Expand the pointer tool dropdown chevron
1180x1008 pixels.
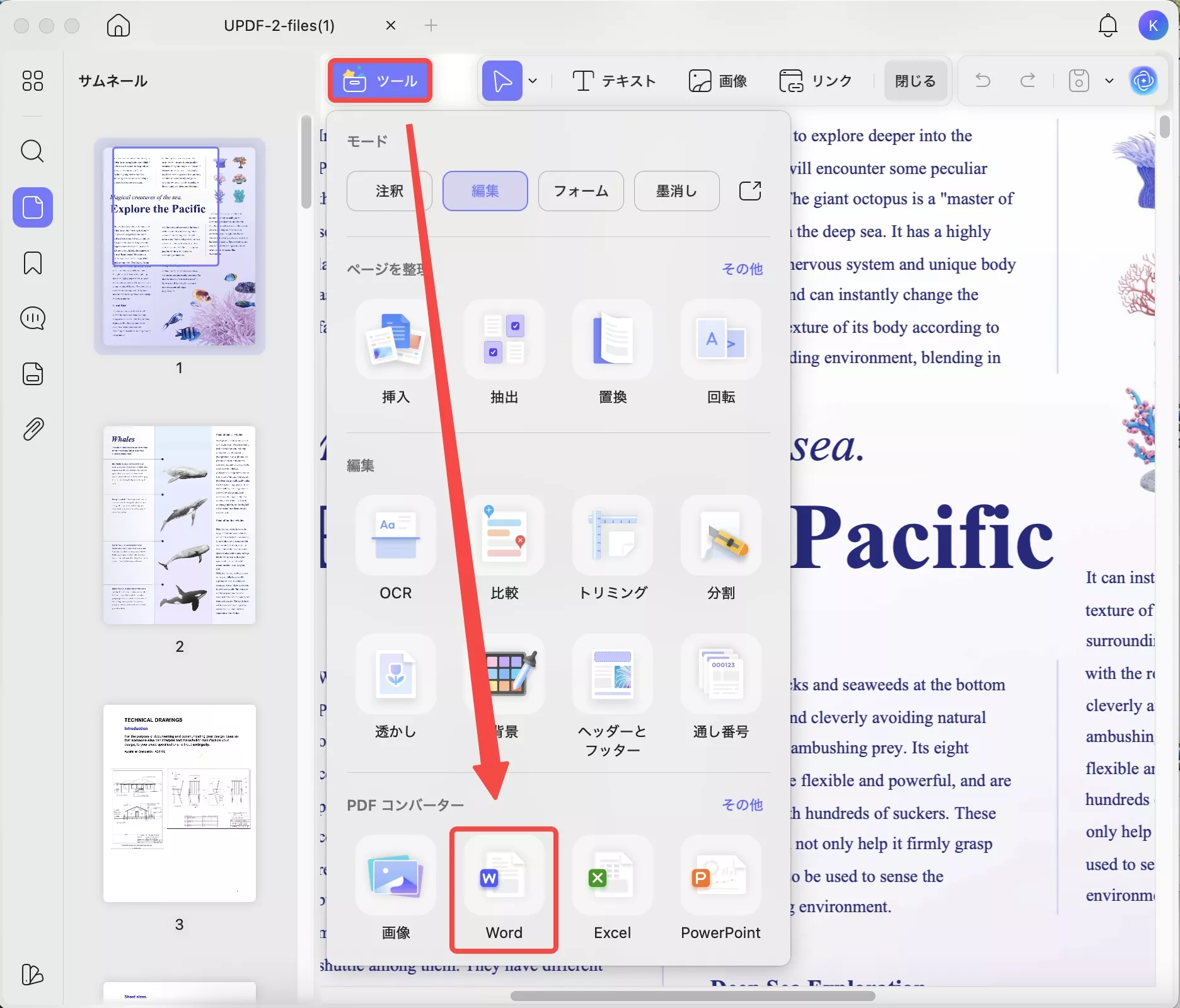click(533, 81)
